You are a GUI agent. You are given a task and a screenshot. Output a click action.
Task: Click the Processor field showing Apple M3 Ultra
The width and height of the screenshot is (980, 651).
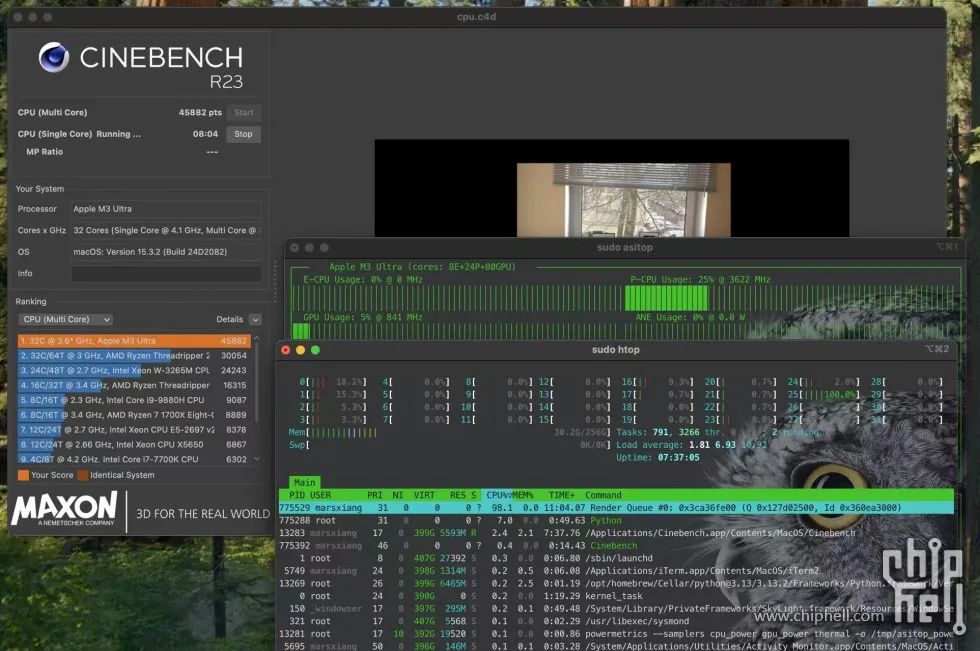(166, 209)
